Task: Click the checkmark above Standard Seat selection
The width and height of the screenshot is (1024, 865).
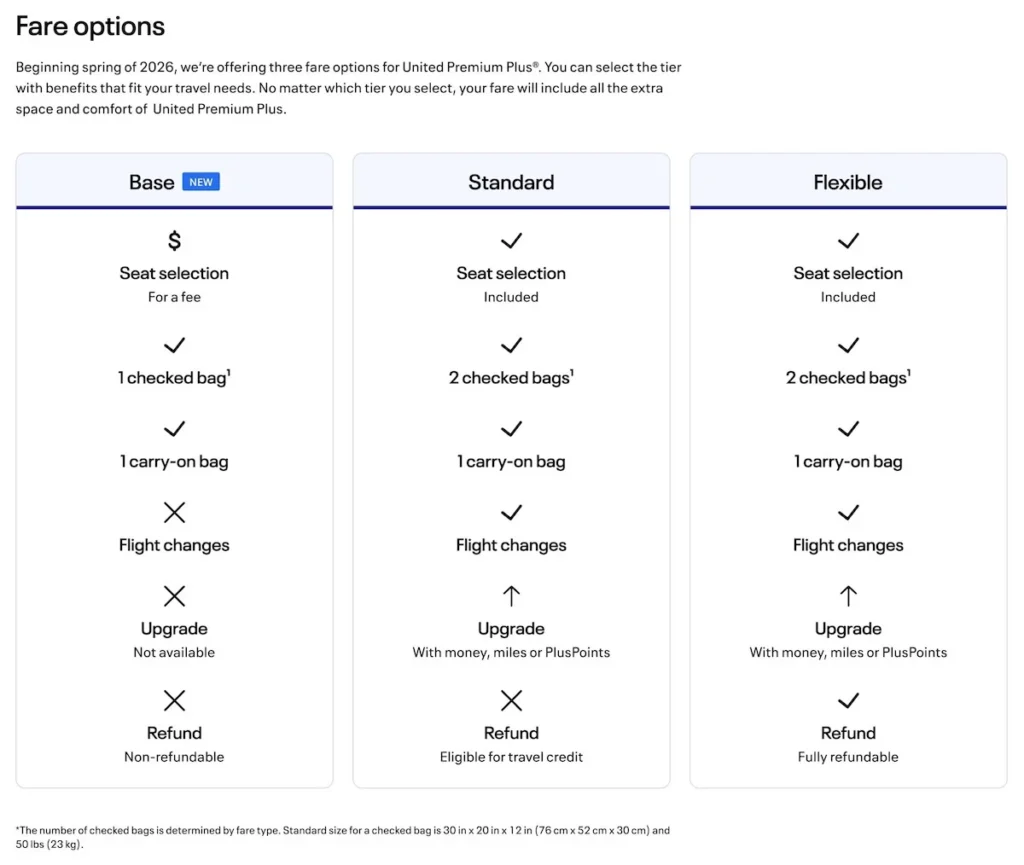Action: pos(511,241)
